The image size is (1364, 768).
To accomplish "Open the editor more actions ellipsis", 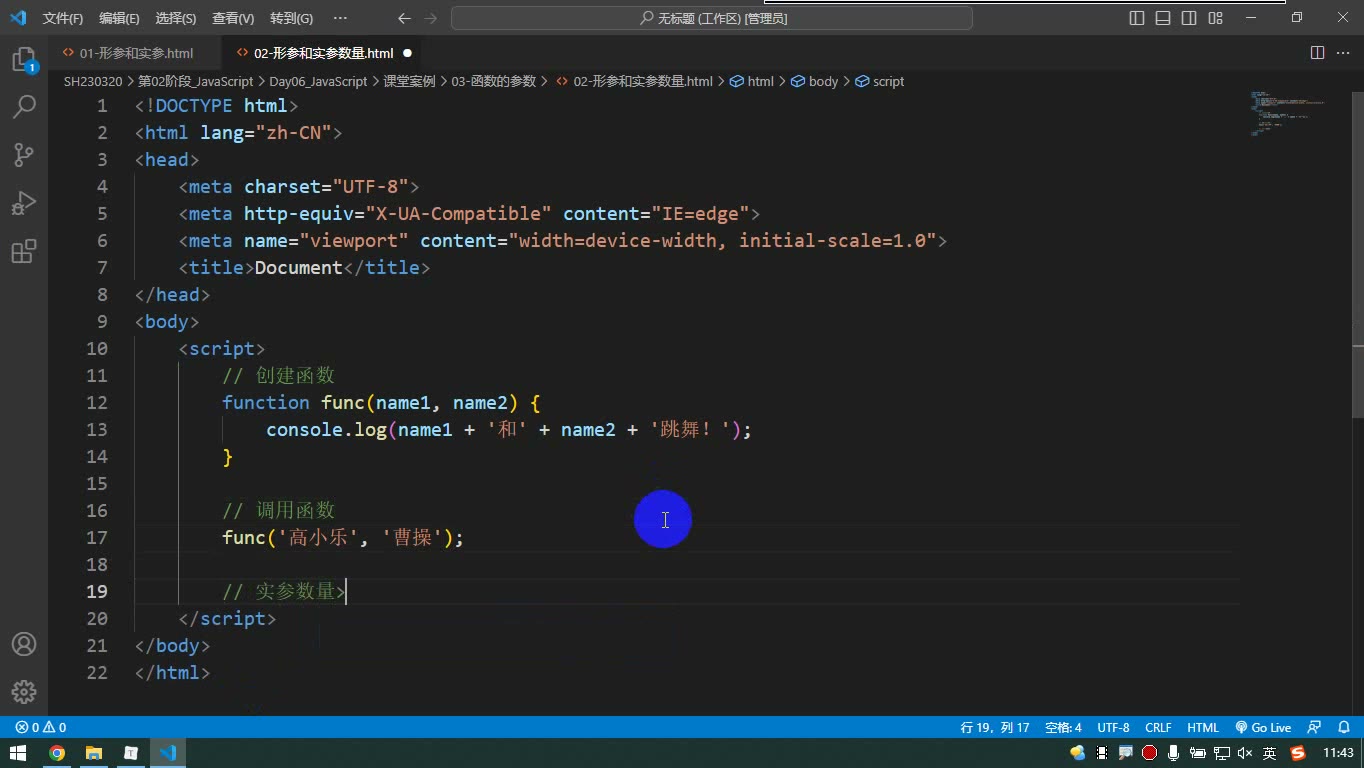I will (x=1343, y=53).
